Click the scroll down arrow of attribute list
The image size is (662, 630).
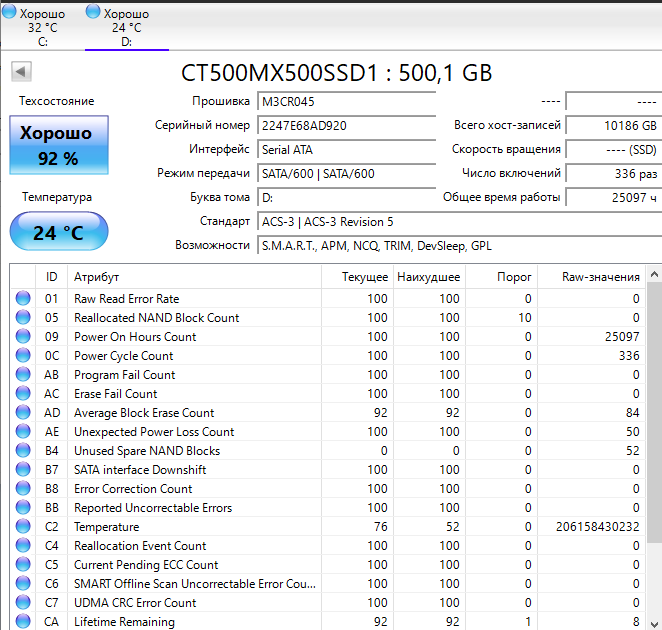[654, 624]
